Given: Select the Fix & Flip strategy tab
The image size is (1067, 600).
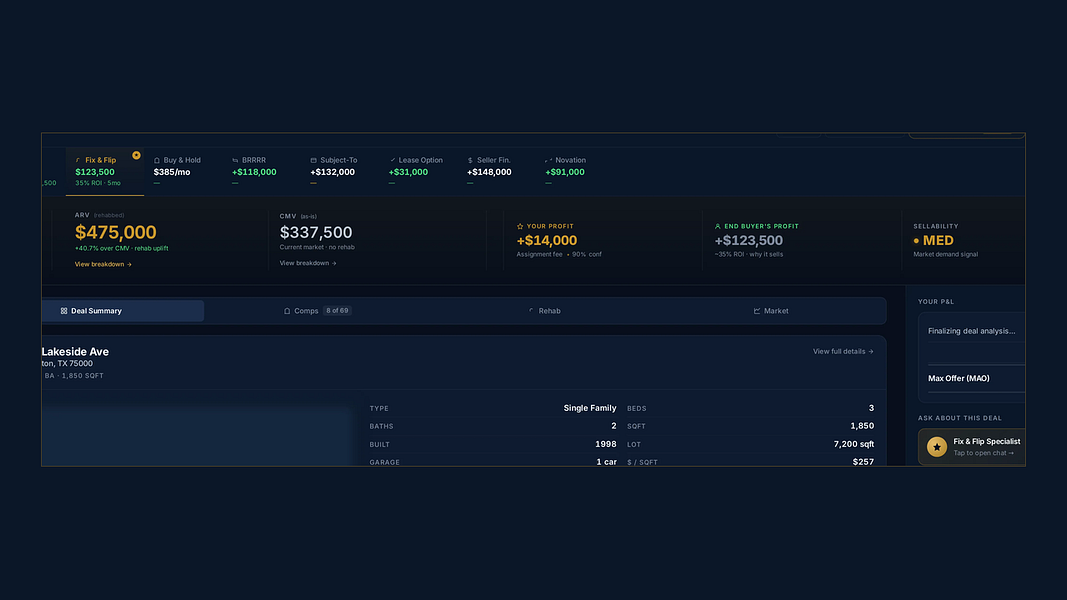Looking at the screenshot, I should point(105,171).
